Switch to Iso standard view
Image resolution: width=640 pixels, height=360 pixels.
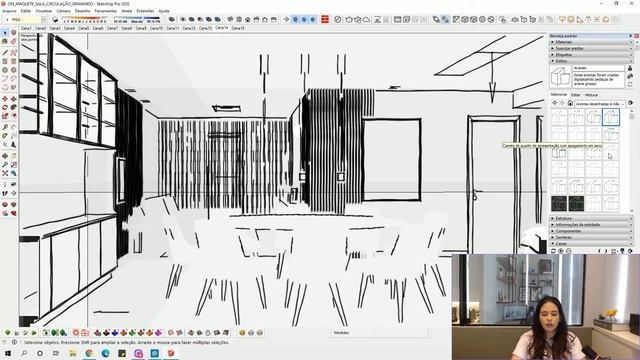[x=230, y=19]
